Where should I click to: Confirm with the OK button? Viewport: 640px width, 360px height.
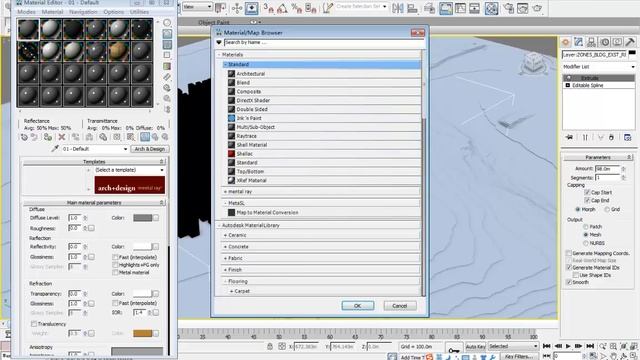358,306
